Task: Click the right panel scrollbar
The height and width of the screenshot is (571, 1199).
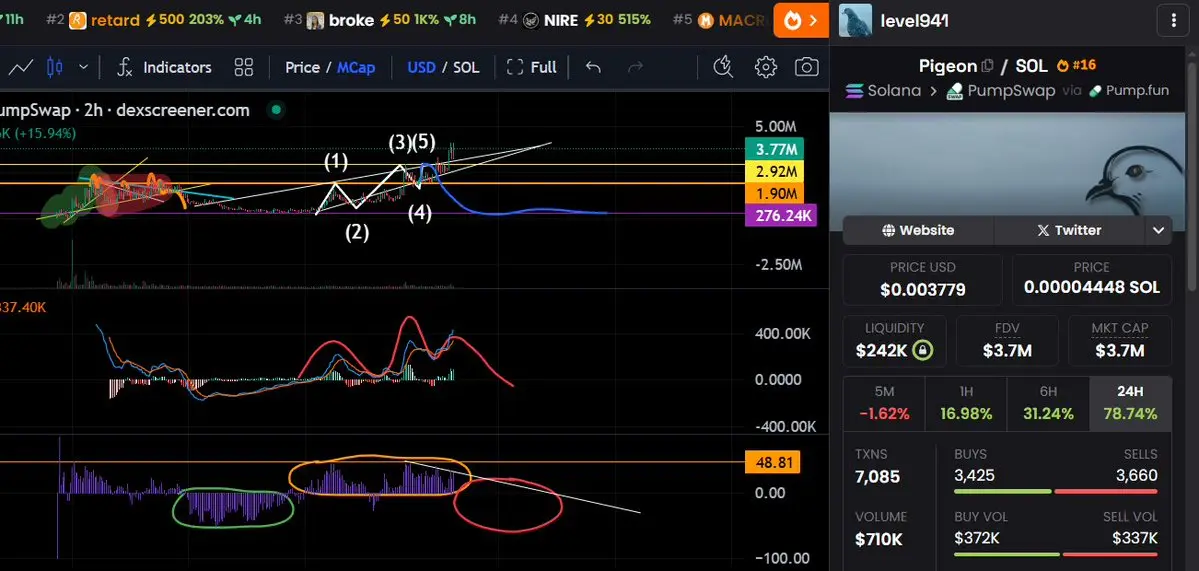Action: pos(1193,176)
